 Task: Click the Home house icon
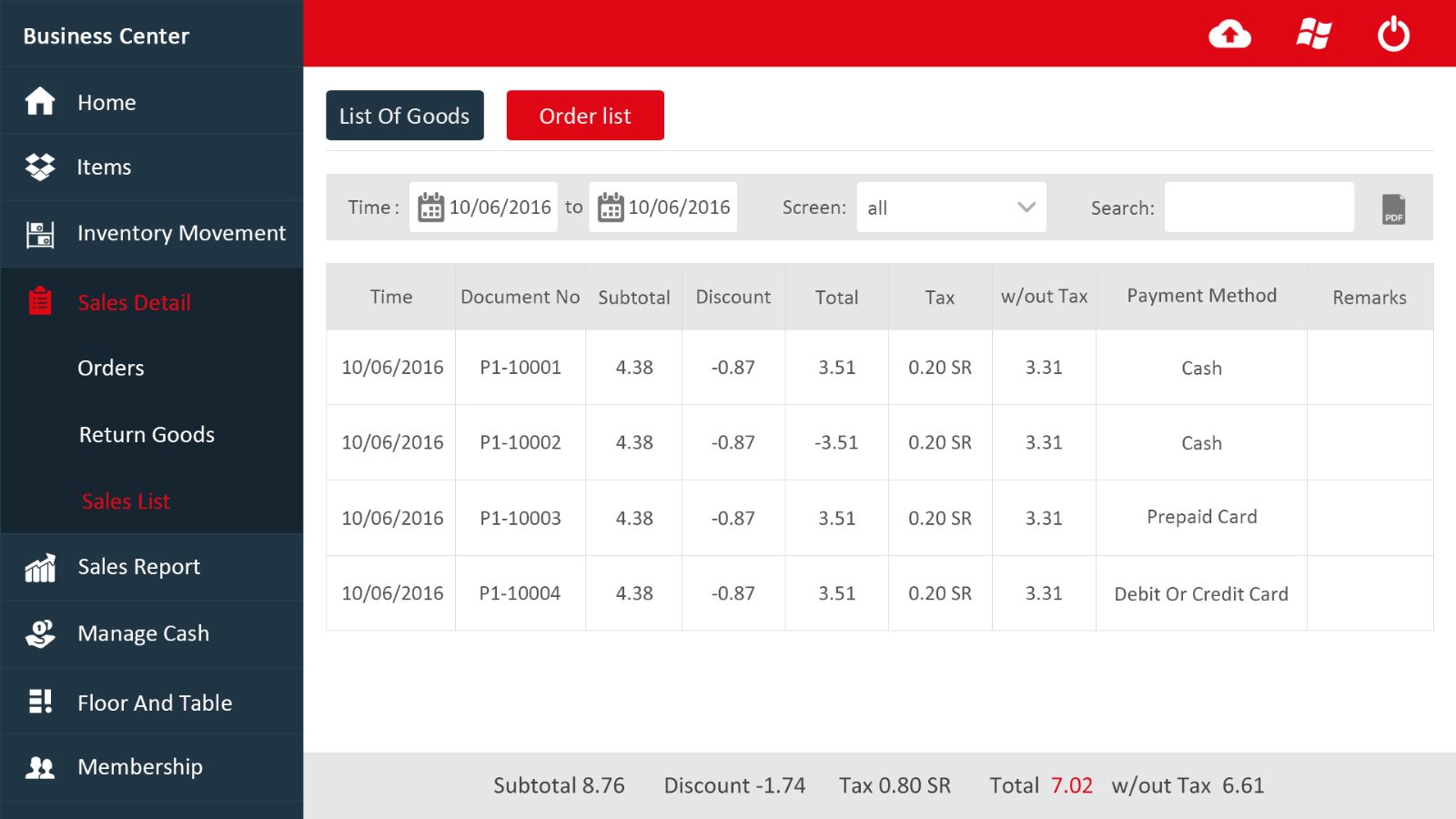click(40, 101)
